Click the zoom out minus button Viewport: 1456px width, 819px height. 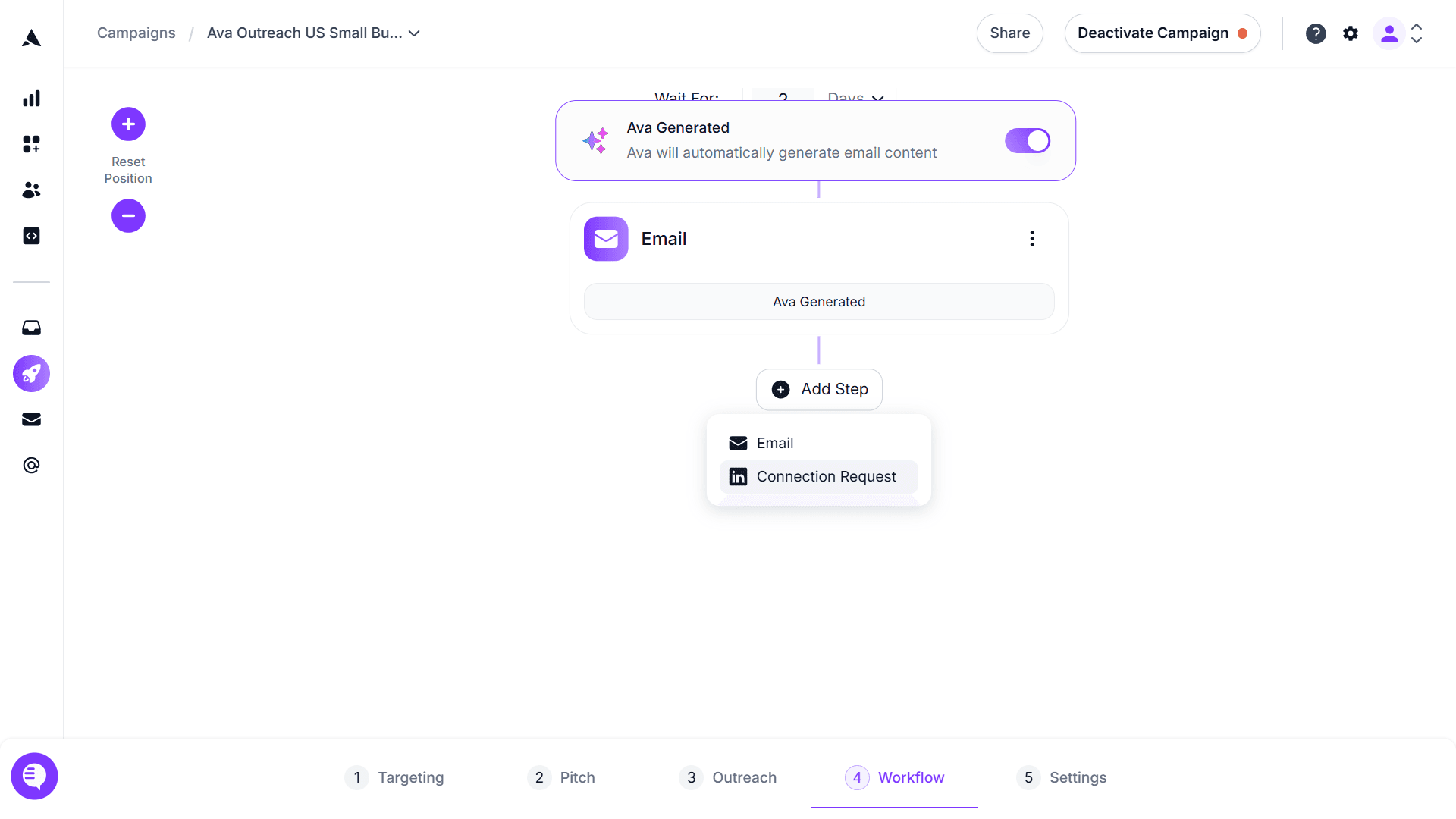128,216
